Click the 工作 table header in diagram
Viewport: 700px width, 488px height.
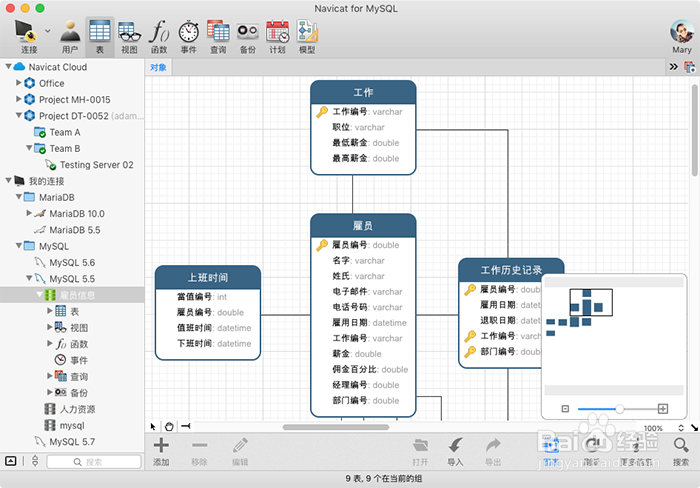[363, 92]
